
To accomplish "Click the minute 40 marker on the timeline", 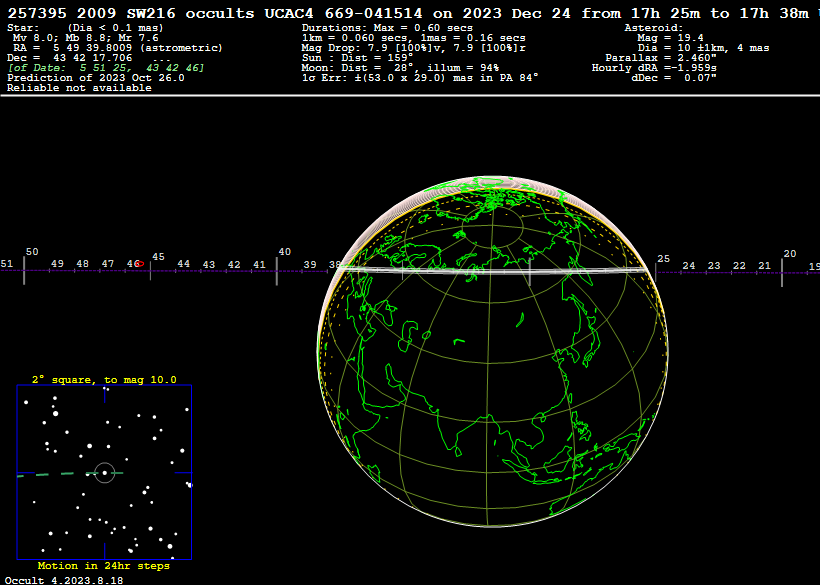I will [x=277, y=271].
